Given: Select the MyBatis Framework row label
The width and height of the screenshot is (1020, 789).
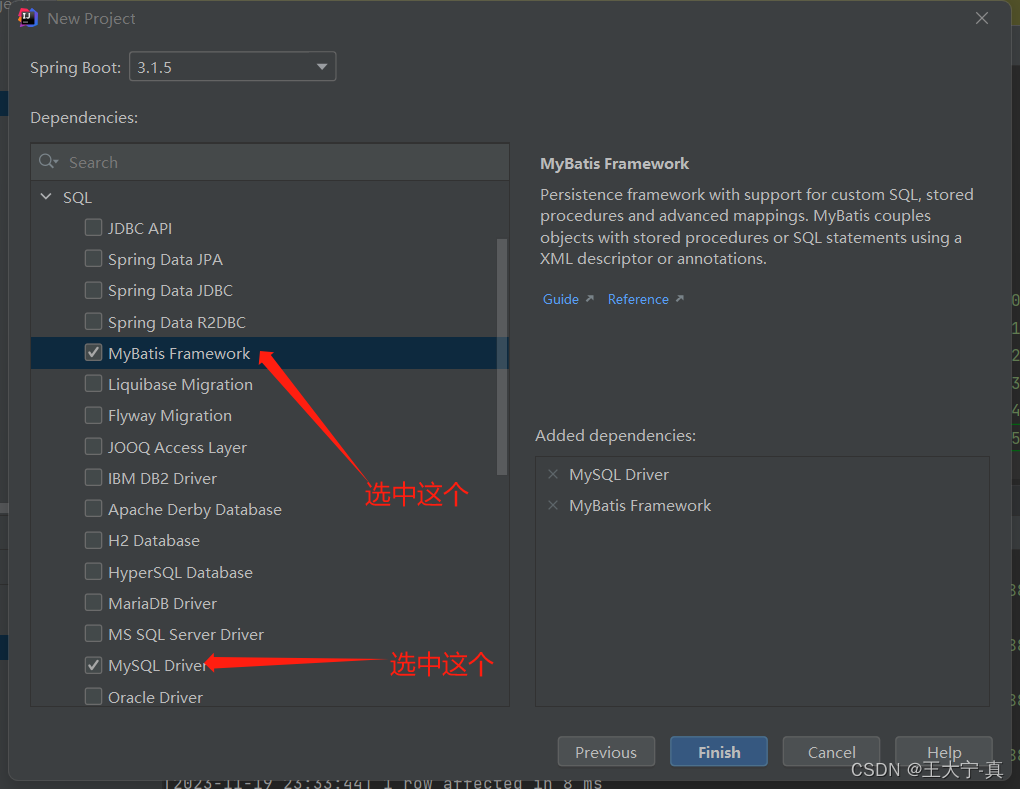Looking at the screenshot, I should click(179, 354).
